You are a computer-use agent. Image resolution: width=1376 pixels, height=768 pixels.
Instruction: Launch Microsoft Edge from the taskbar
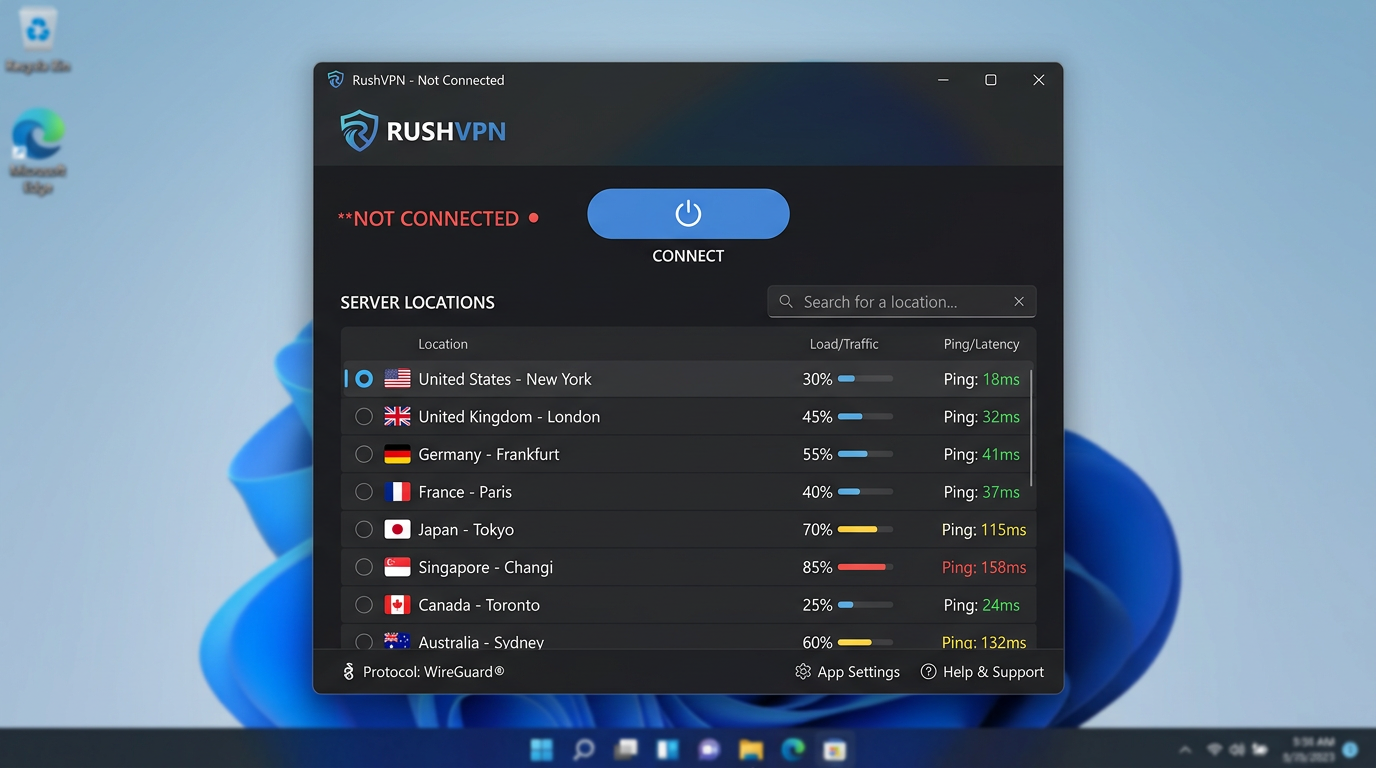click(x=793, y=749)
